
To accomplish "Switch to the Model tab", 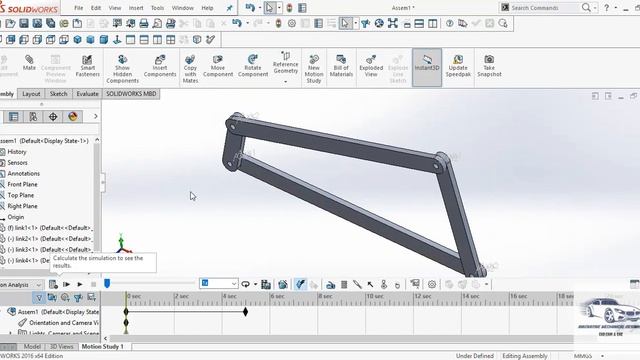I will click(32, 347).
